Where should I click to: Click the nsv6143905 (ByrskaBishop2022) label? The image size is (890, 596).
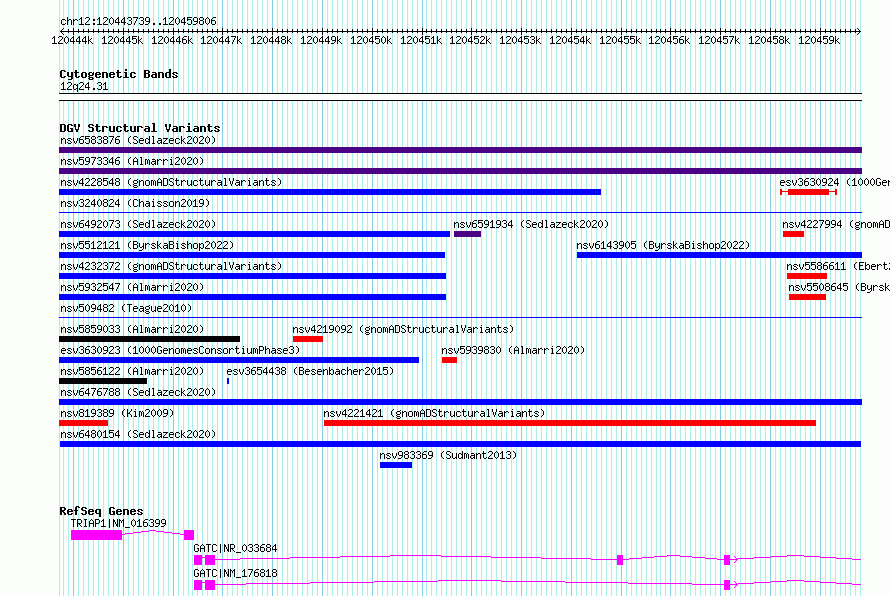(x=663, y=245)
